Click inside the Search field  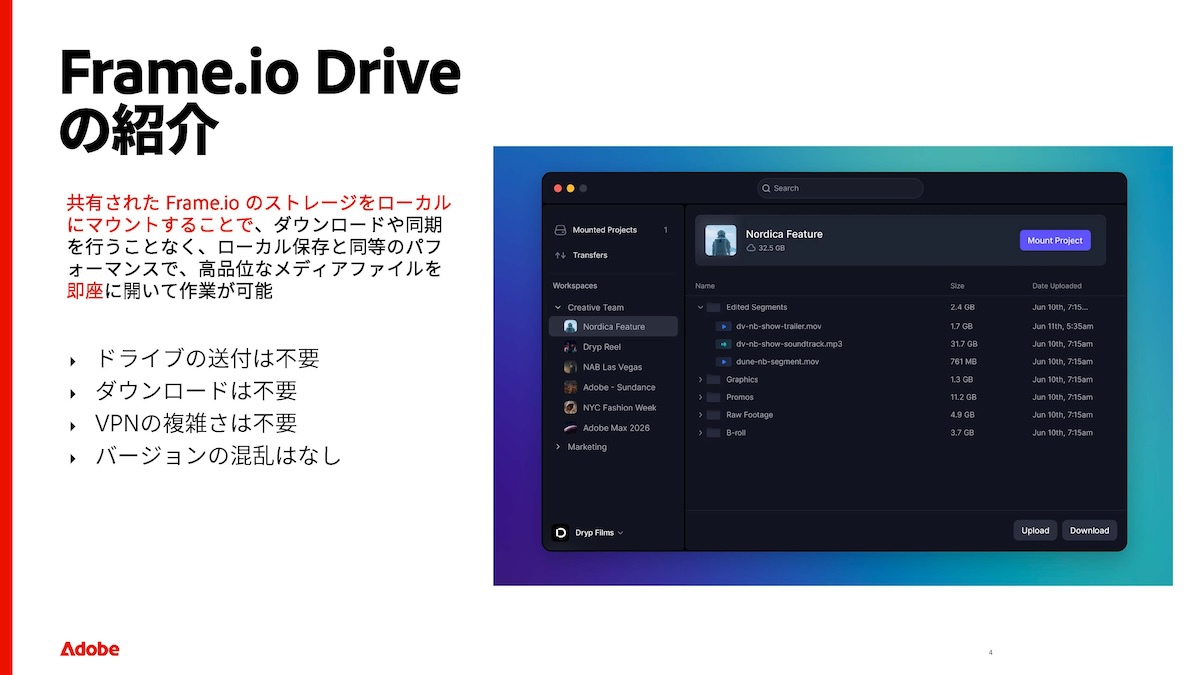pyautogui.click(x=840, y=188)
